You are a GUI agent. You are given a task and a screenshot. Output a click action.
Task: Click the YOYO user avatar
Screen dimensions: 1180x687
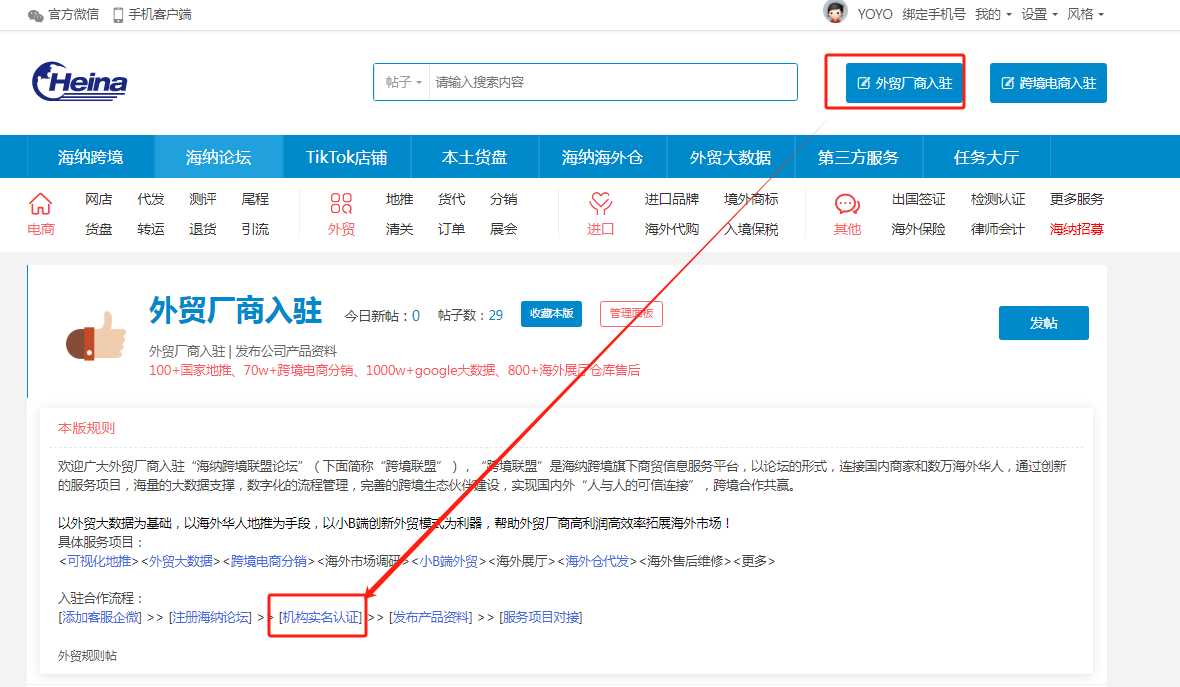pyautogui.click(x=835, y=12)
